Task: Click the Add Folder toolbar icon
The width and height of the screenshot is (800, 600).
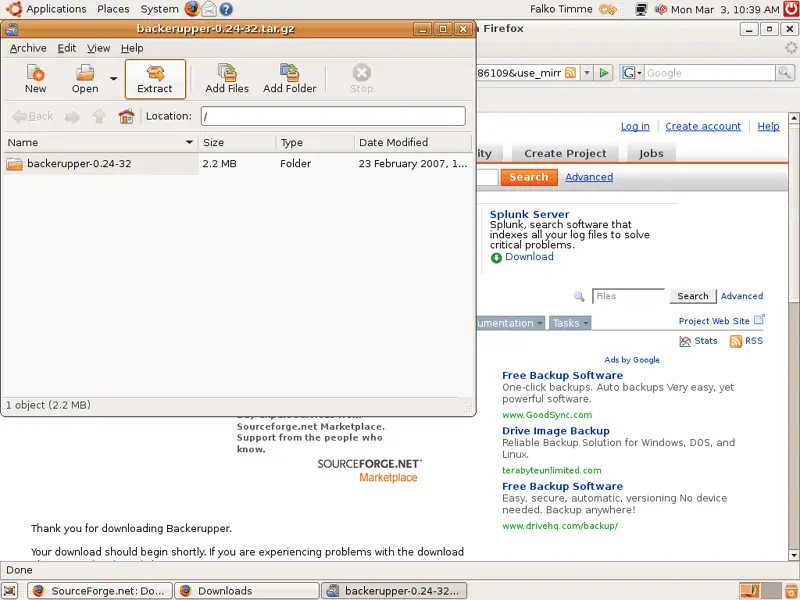Action: (x=289, y=79)
